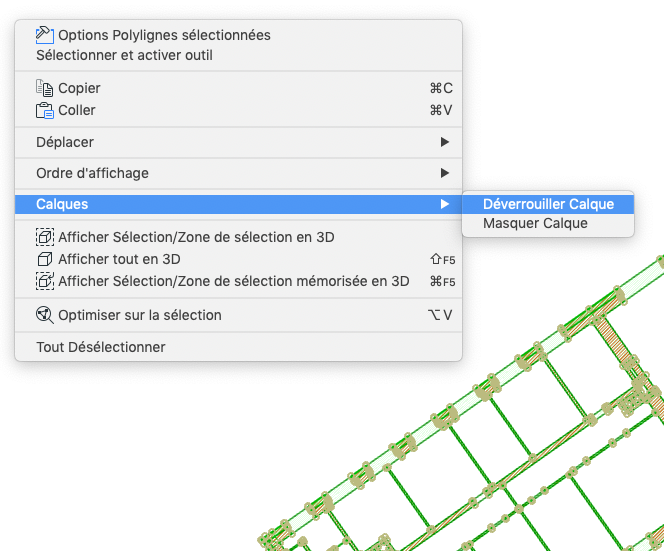
Task: Expand the Ordre d'affichage submenu arrow
Action: coord(444,173)
